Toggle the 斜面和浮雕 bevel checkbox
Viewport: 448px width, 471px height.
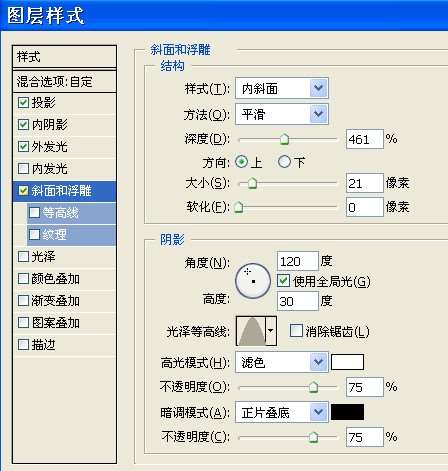coord(23,191)
